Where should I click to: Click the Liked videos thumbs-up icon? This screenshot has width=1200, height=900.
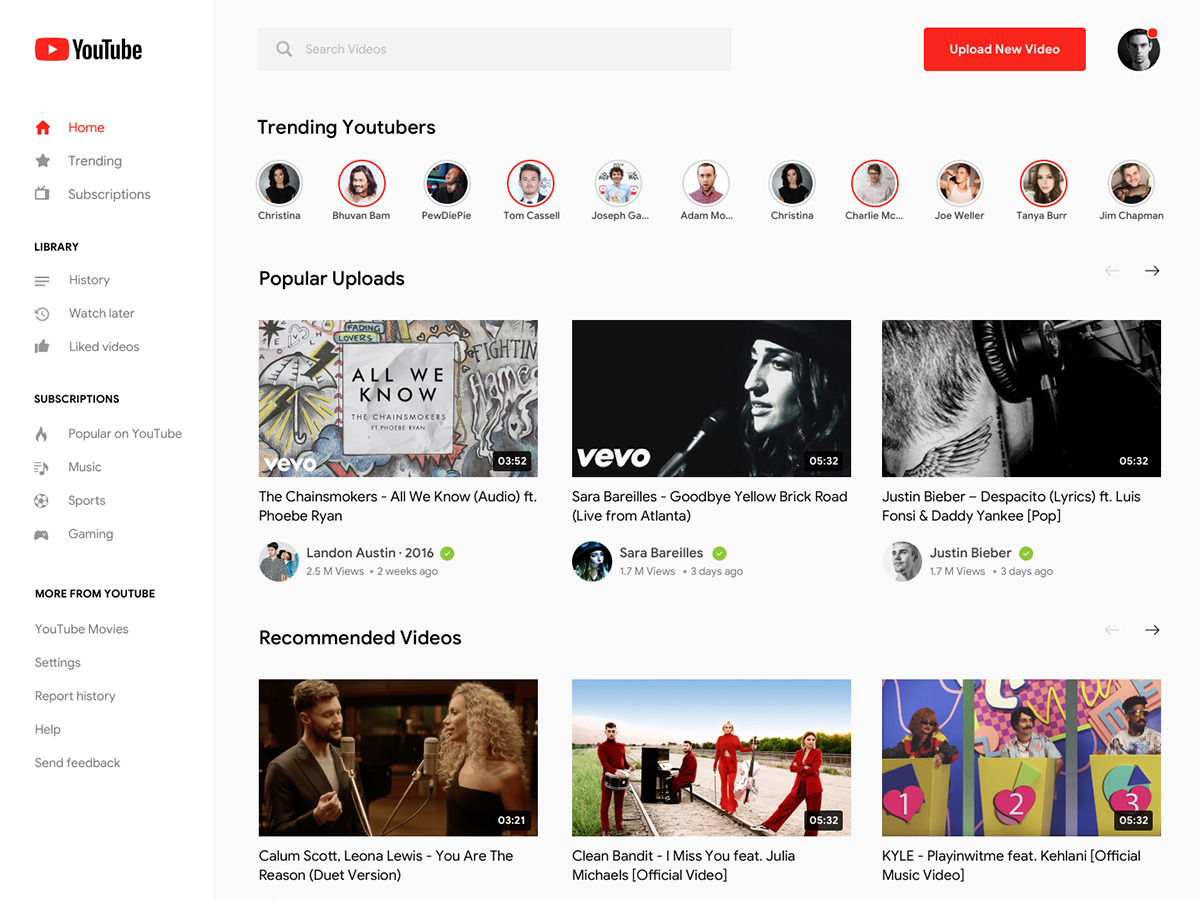(x=42, y=347)
